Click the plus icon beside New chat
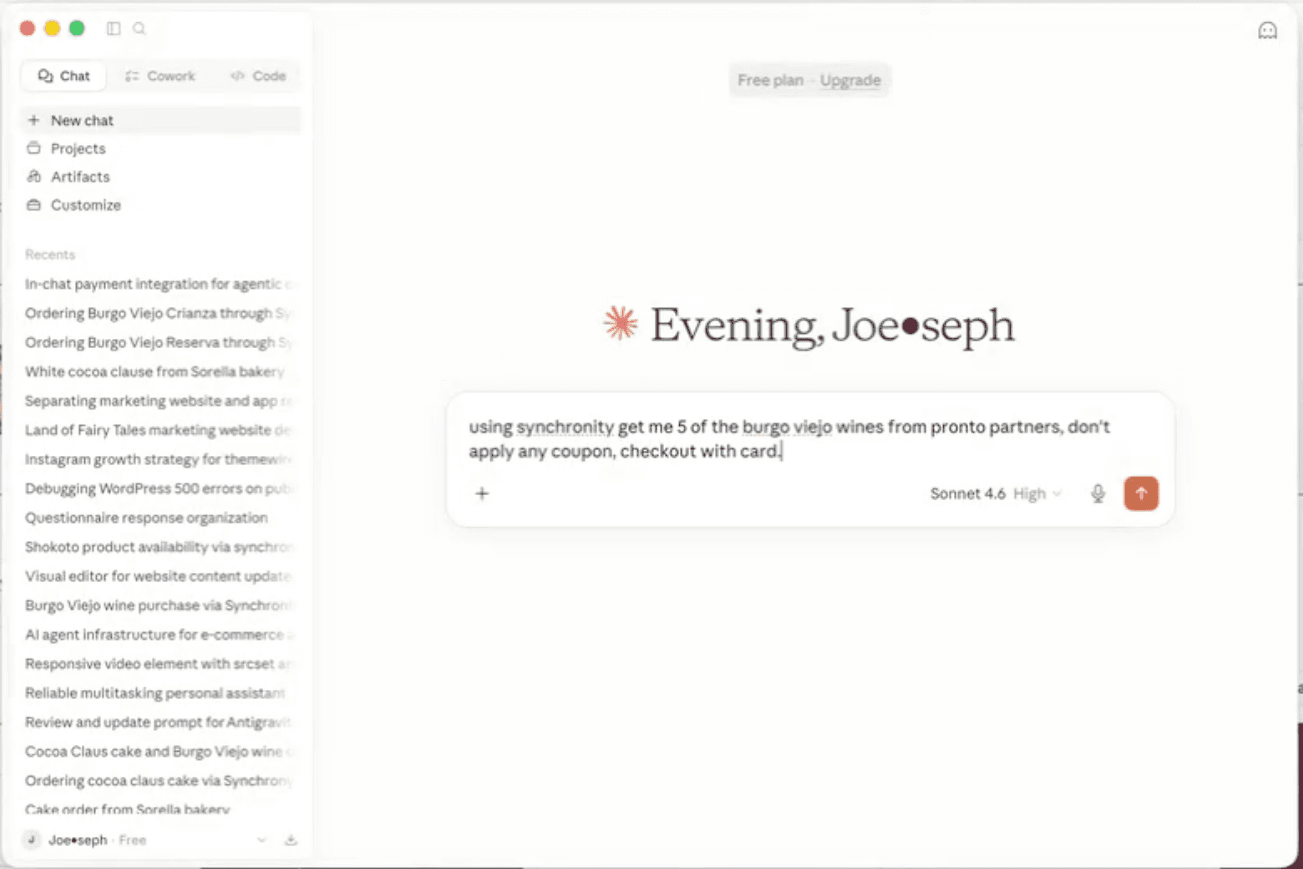Screen dimensions: 1303x869 (33, 120)
